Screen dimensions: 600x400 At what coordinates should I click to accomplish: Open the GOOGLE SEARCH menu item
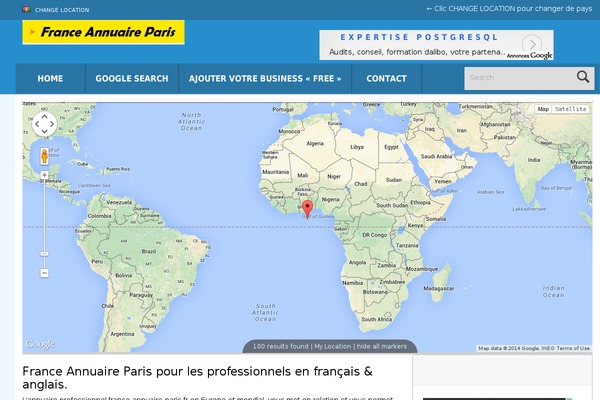(132, 78)
